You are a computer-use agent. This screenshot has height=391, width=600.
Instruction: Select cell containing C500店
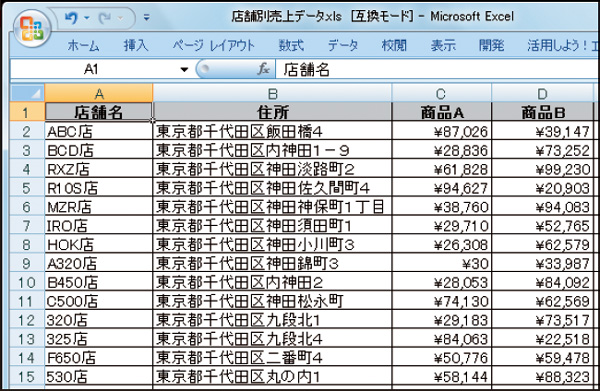pos(99,301)
